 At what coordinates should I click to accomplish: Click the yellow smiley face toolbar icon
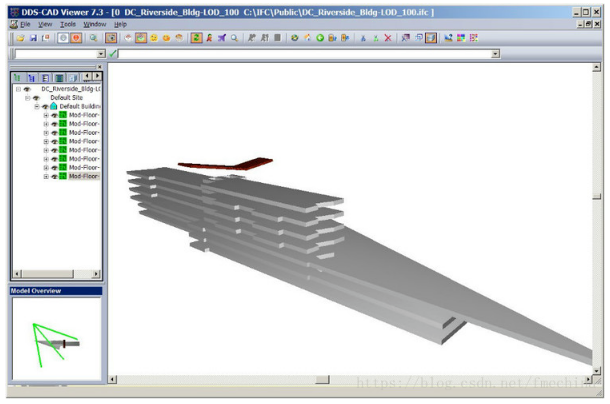pos(154,38)
